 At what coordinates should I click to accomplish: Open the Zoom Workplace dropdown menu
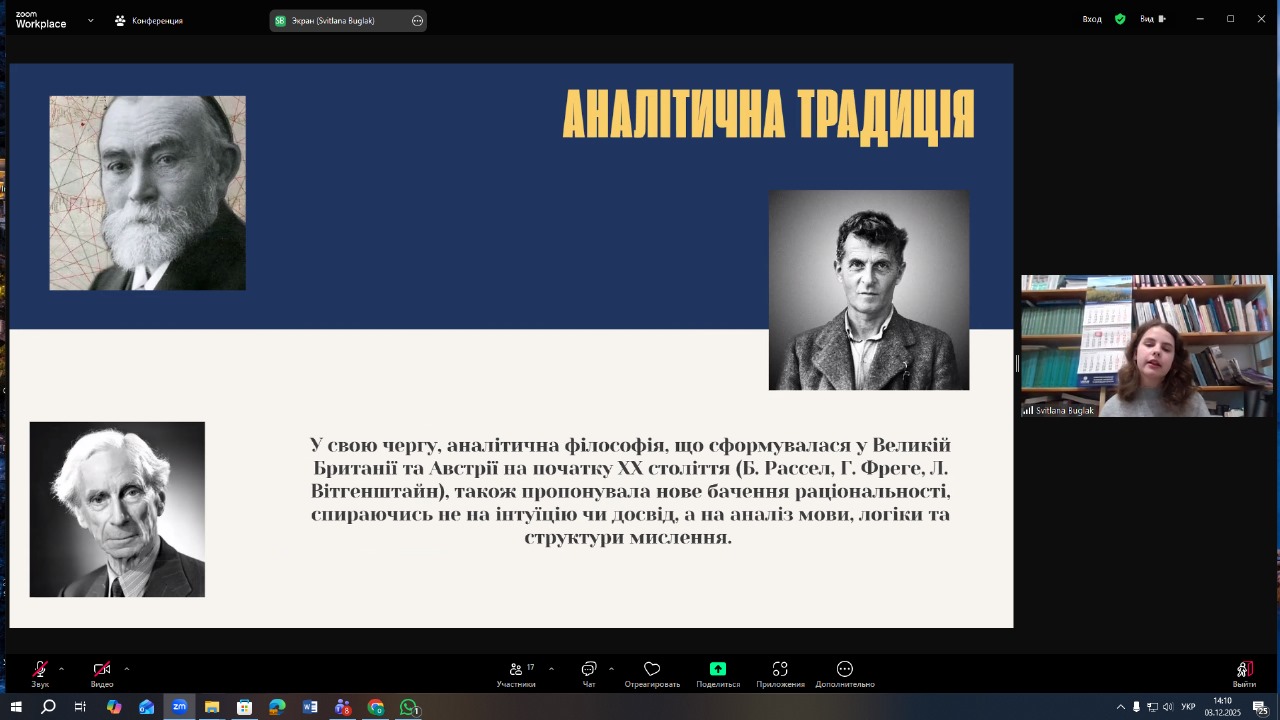90,20
